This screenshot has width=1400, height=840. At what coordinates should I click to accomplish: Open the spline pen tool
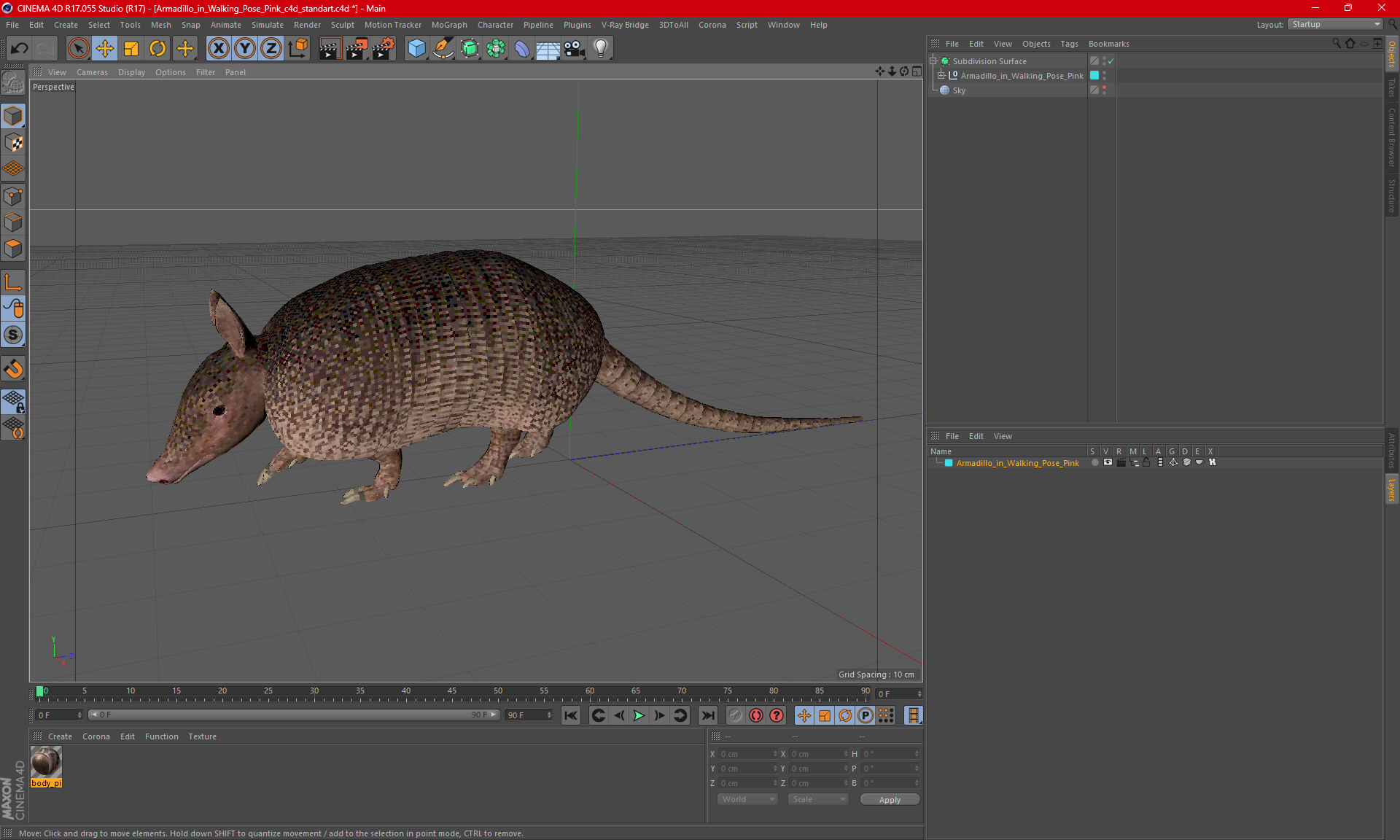(443, 49)
